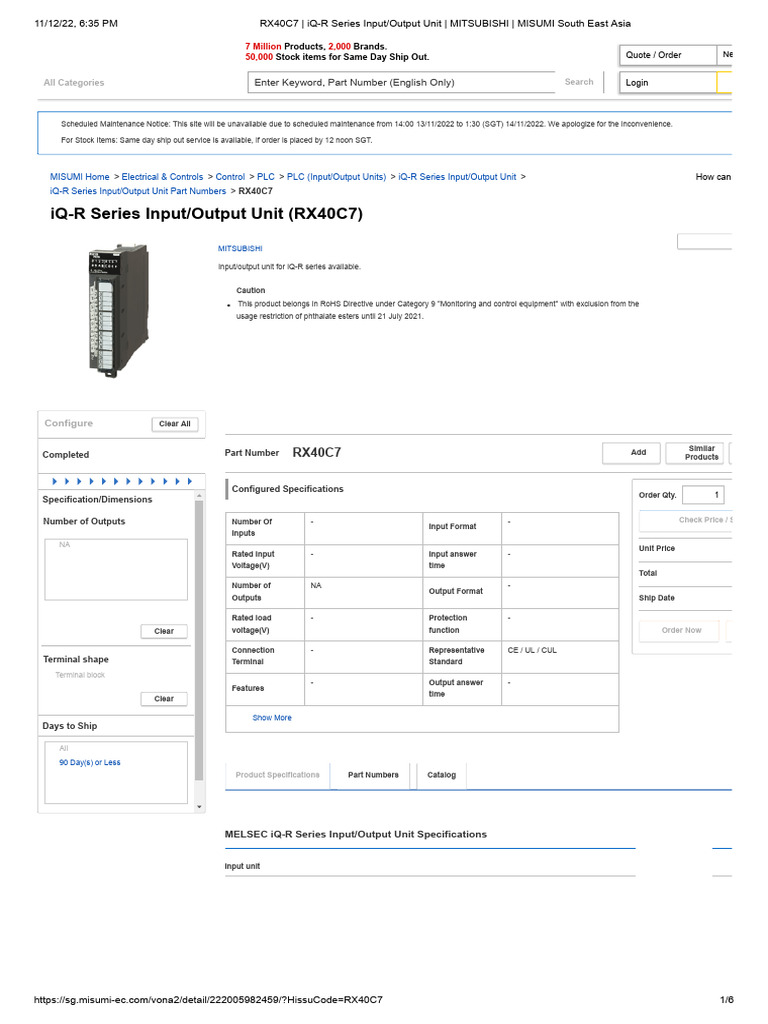
Task: Click the RX40C7 product thumbnail image
Action: pos(118,310)
